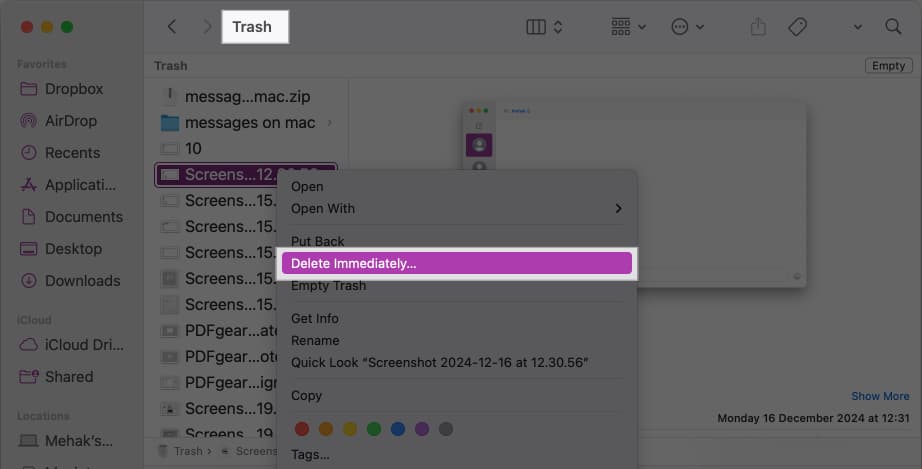Viewport: 922px width, 469px height.
Task: Click the Share toolbar icon
Action: pos(758,26)
